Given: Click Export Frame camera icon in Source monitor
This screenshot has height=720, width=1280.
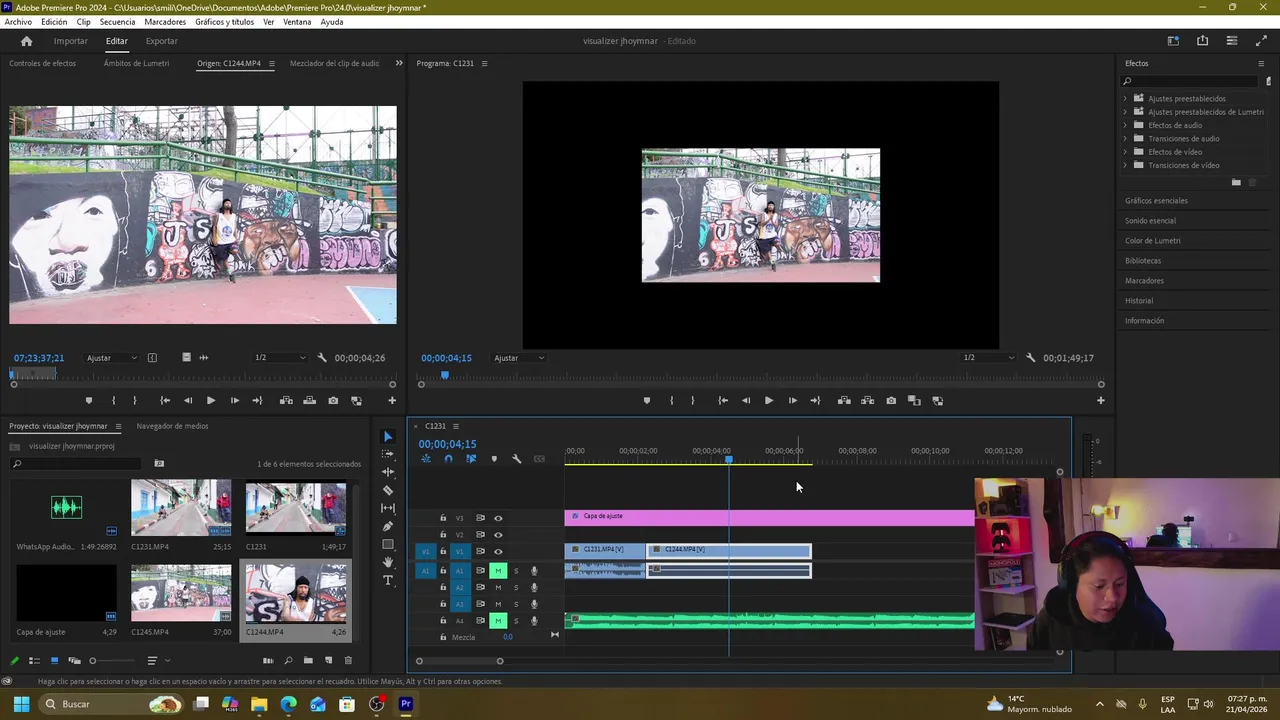Looking at the screenshot, I should (x=333, y=401).
